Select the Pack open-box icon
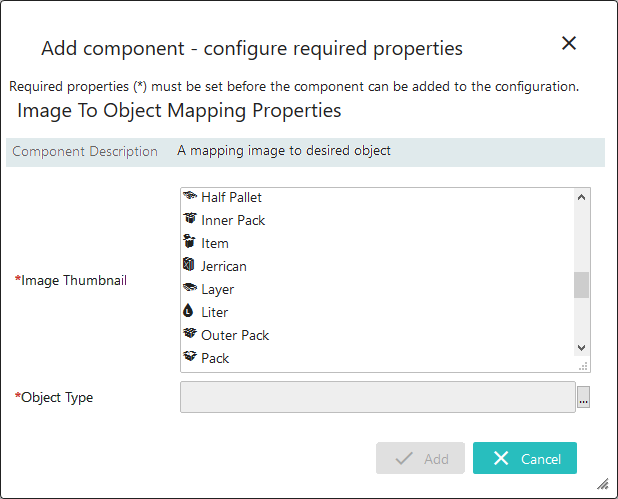Viewport: 618px width, 499px height. coord(190,356)
